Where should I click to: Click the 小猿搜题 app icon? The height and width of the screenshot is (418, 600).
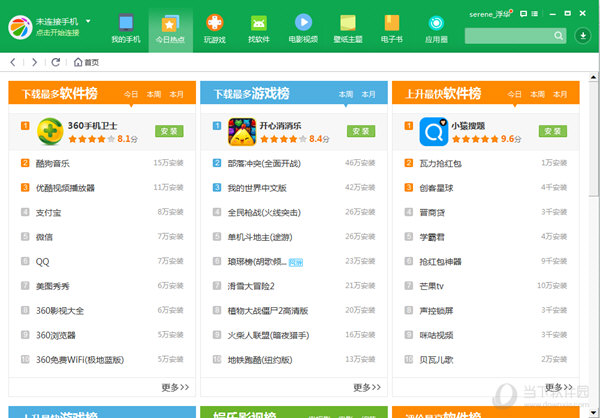click(434, 132)
